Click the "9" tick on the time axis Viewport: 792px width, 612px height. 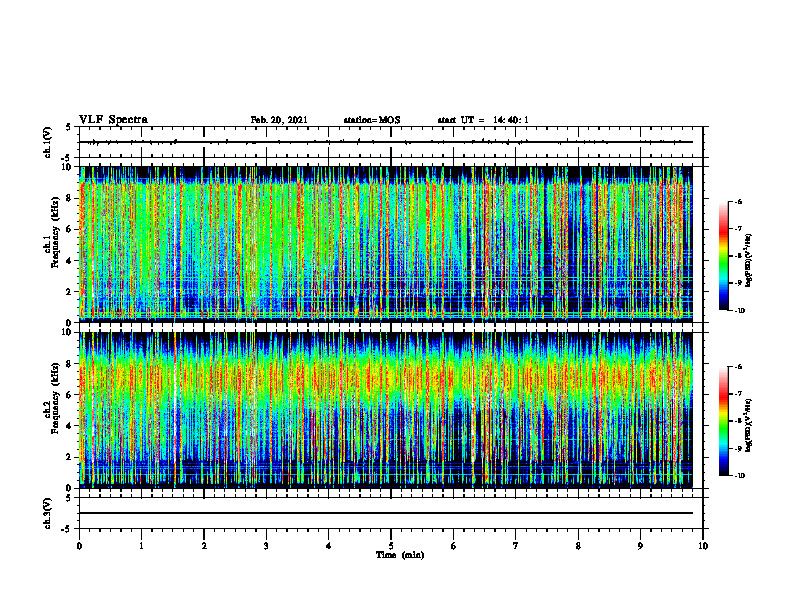[640, 546]
